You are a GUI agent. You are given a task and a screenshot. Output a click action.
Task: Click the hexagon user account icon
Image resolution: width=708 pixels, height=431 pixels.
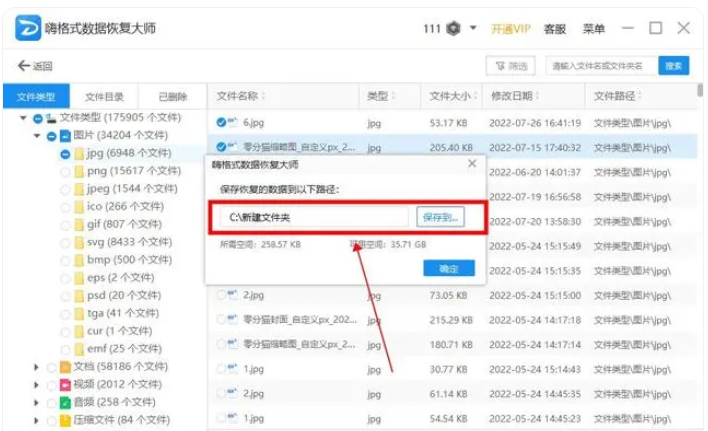pos(453,28)
